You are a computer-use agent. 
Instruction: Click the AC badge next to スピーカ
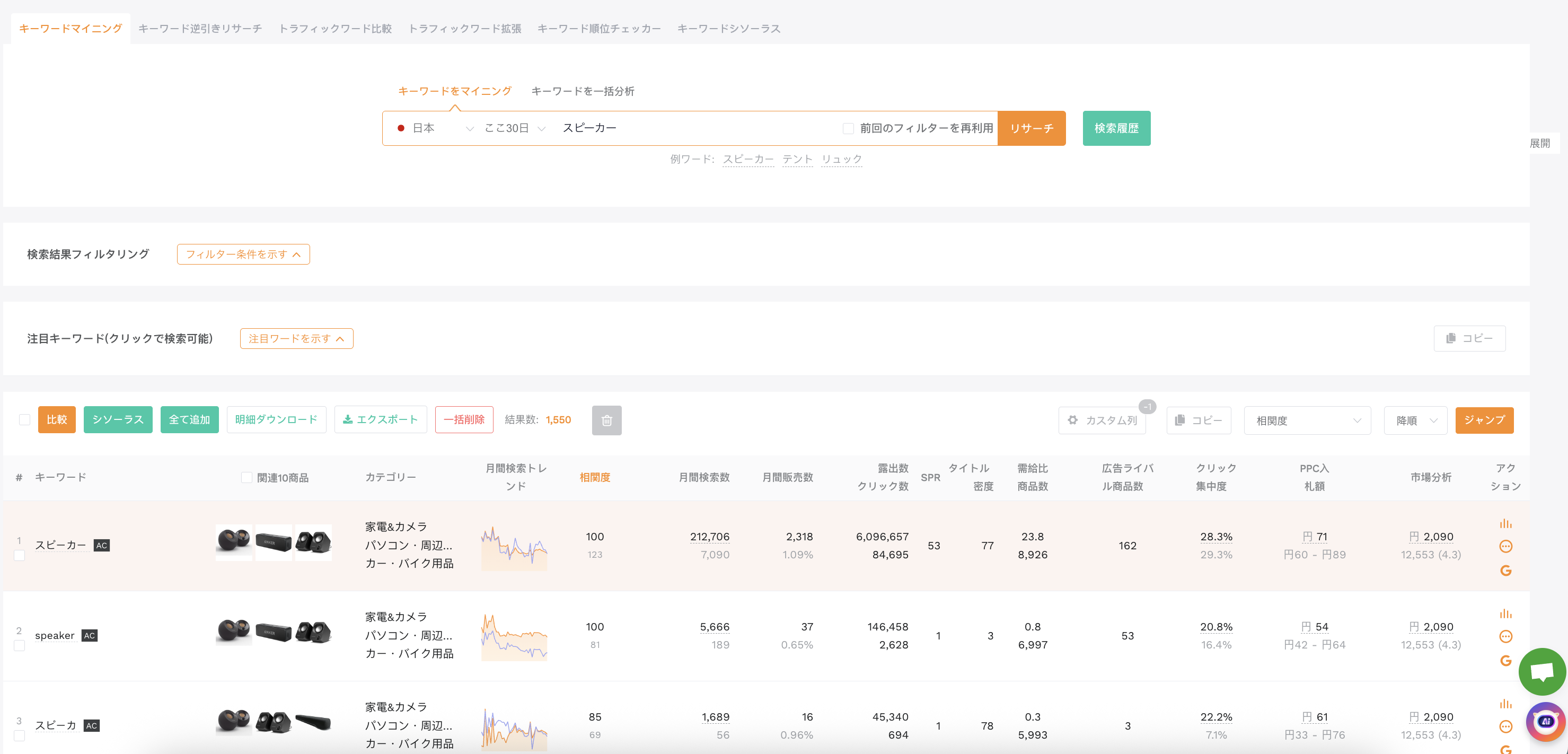coord(91,726)
